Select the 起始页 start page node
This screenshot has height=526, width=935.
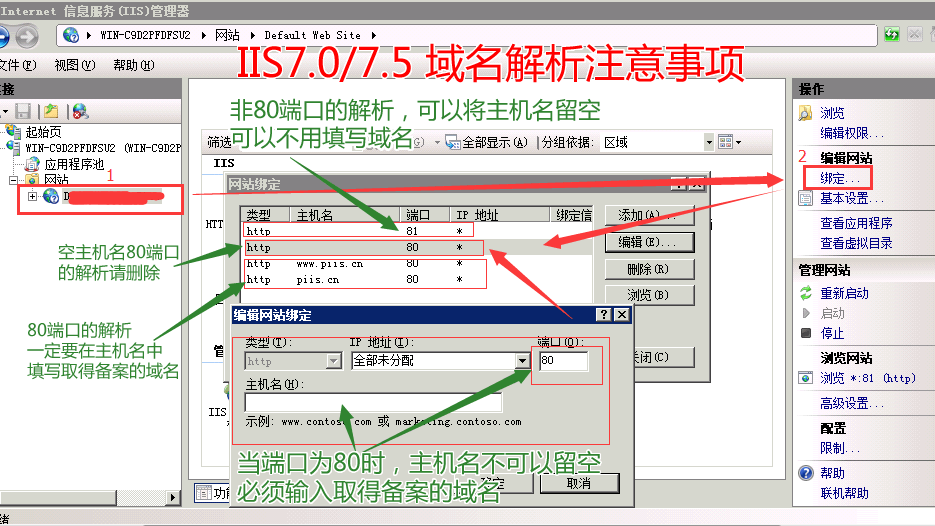click(x=43, y=132)
